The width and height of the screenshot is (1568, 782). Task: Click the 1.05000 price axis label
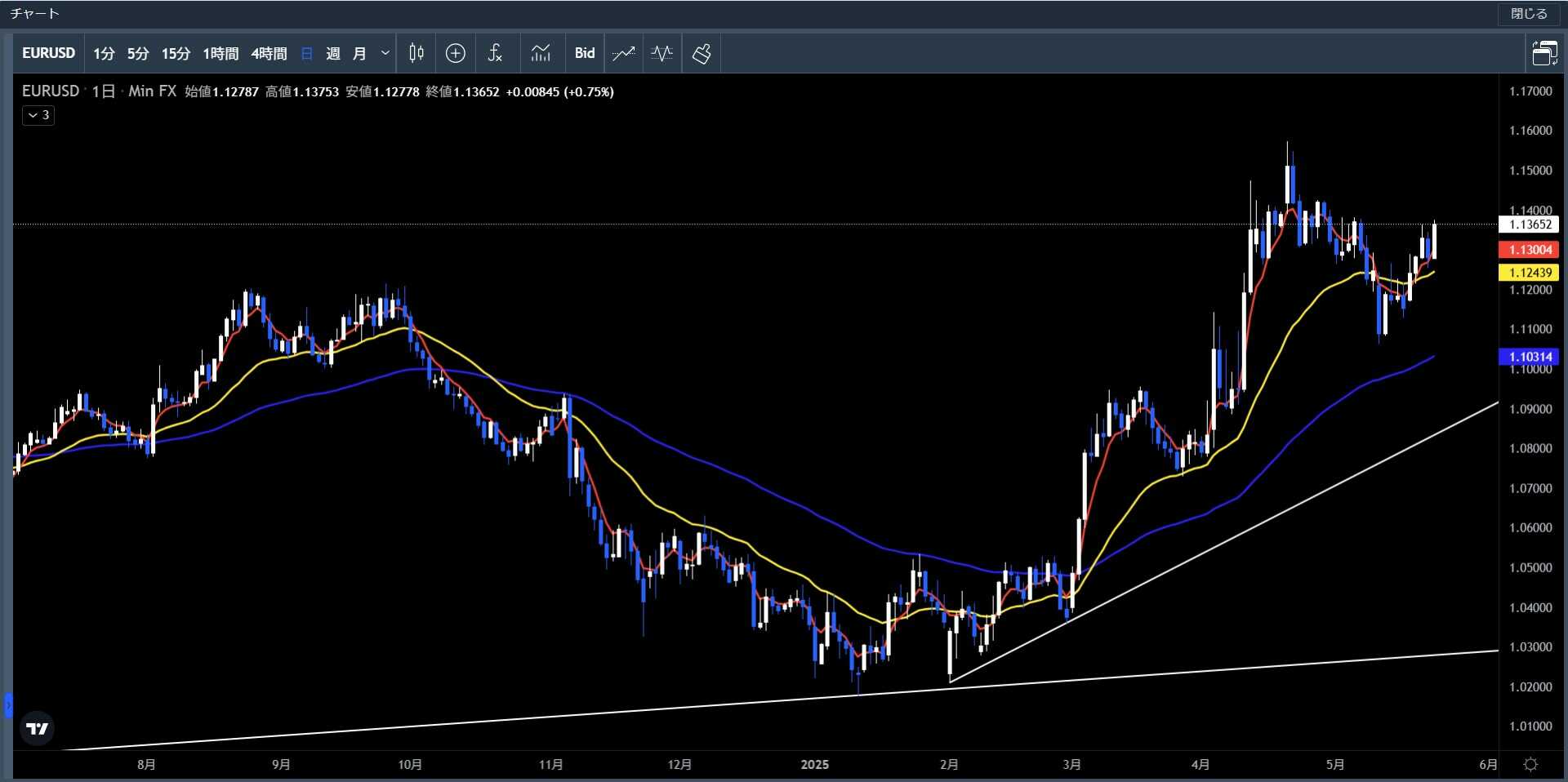click(1530, 567)
